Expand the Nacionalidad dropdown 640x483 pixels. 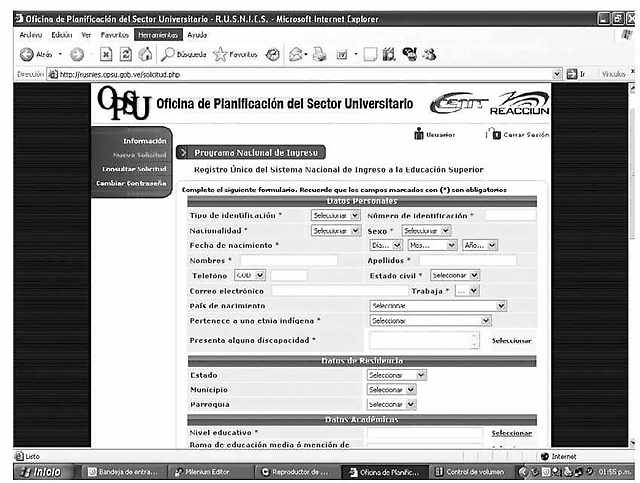click(x=334, y=230)
